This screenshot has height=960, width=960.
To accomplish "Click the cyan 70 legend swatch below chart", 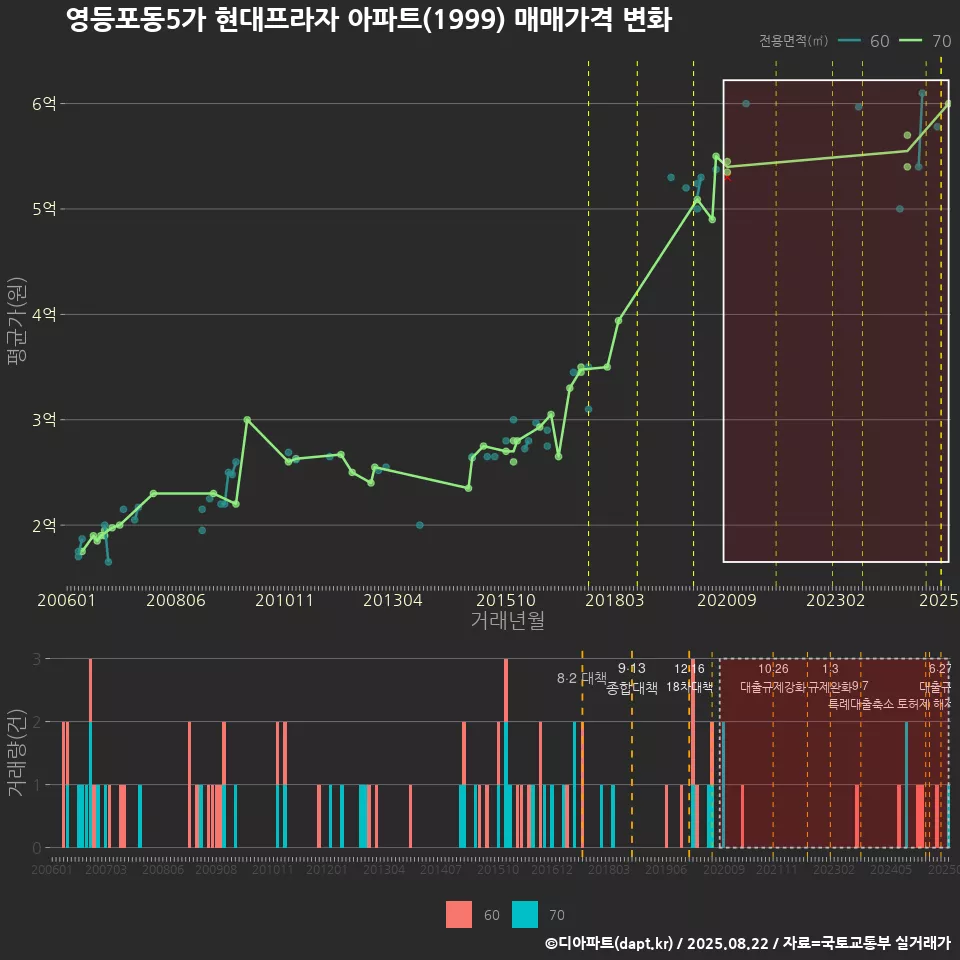I will click(524, 914).
